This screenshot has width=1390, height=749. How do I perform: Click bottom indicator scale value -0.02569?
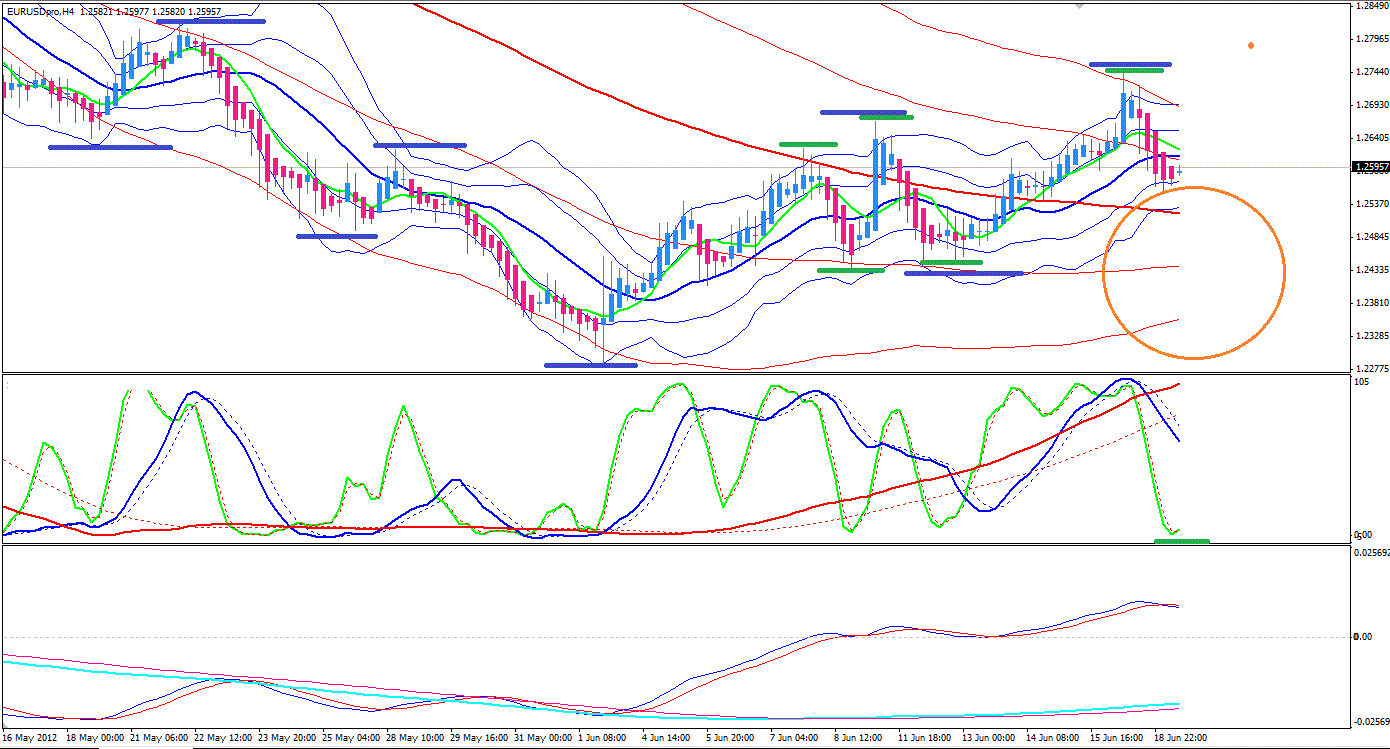[x=1370, y=722]
